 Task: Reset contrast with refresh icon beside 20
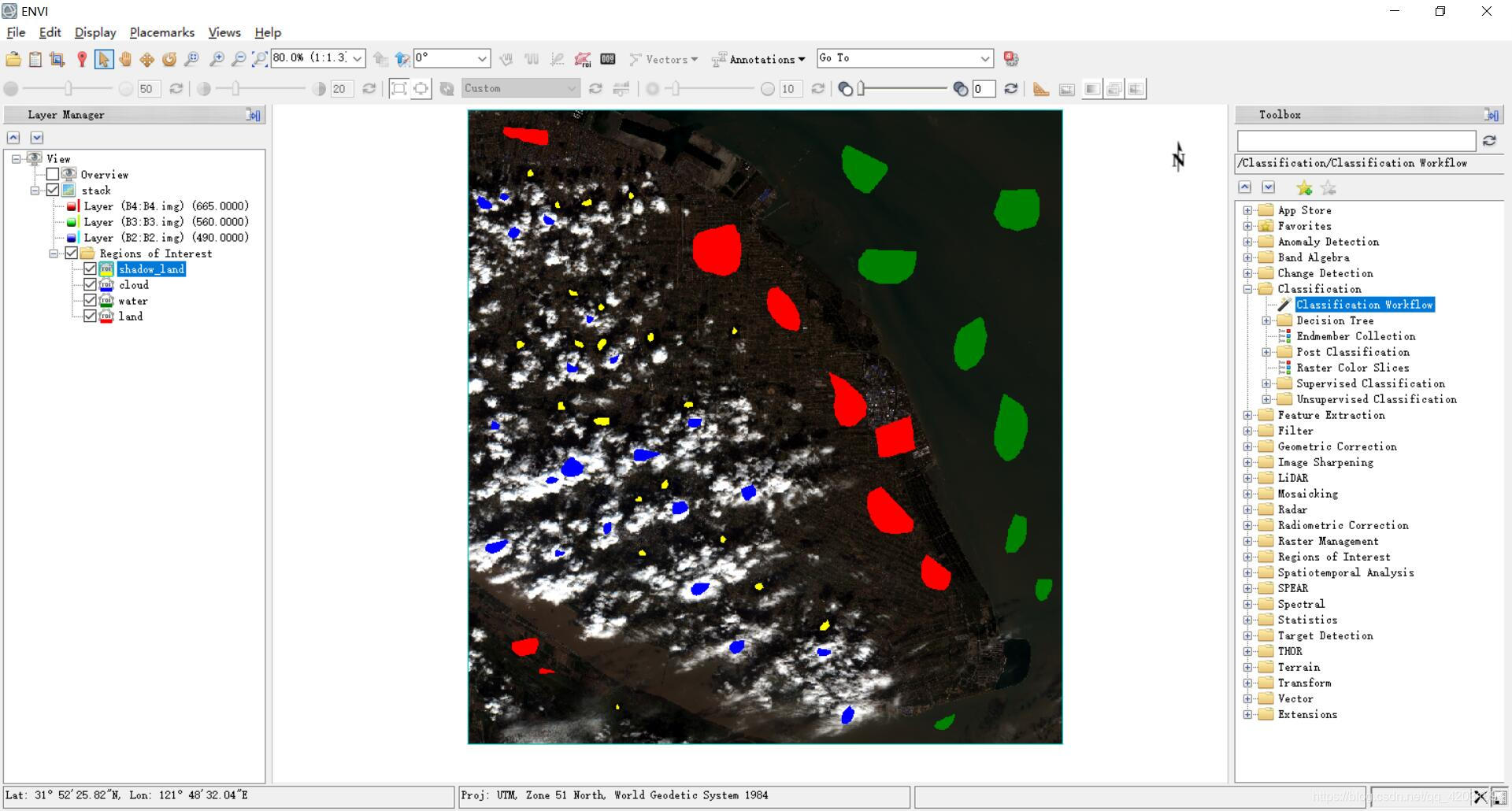click(x=369, y=89)
